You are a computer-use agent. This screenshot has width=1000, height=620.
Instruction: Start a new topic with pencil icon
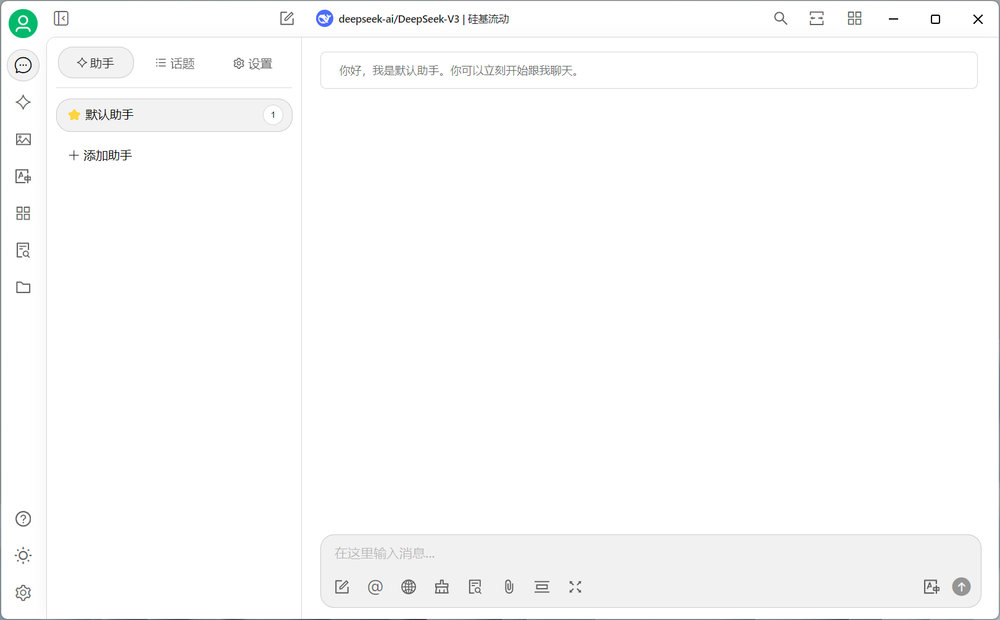pos(286,18)
